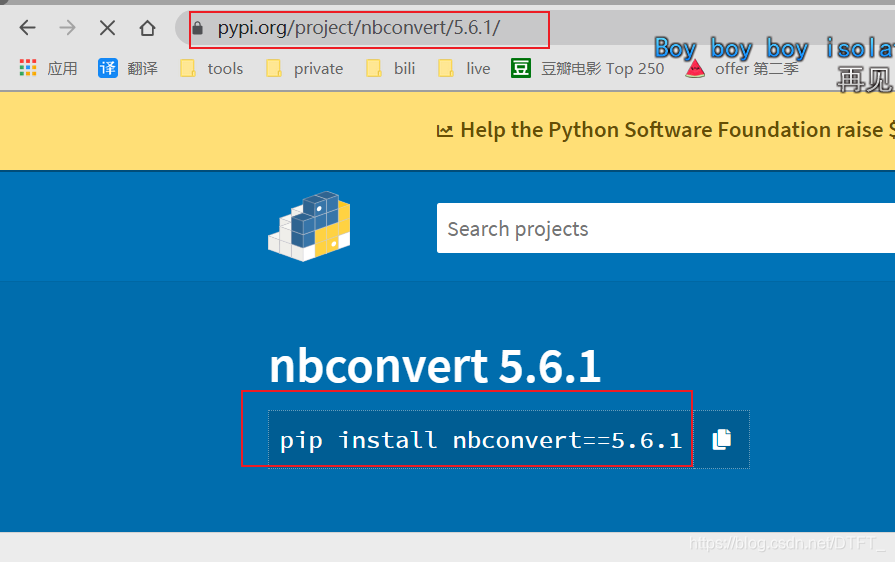Open the tools bookmark folder

pyautogui.click(x=212, y=68)
